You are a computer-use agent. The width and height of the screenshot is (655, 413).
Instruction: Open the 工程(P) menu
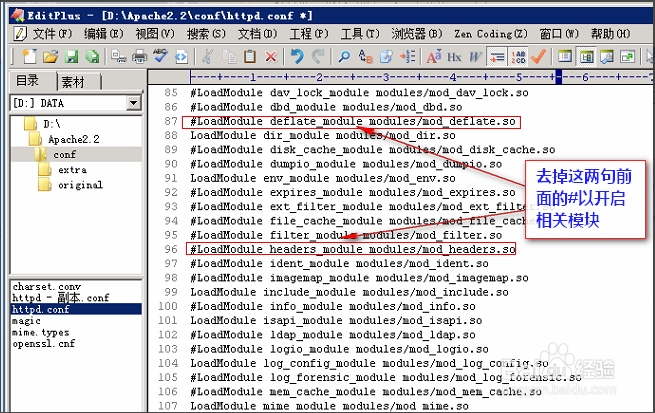(309, 33)
